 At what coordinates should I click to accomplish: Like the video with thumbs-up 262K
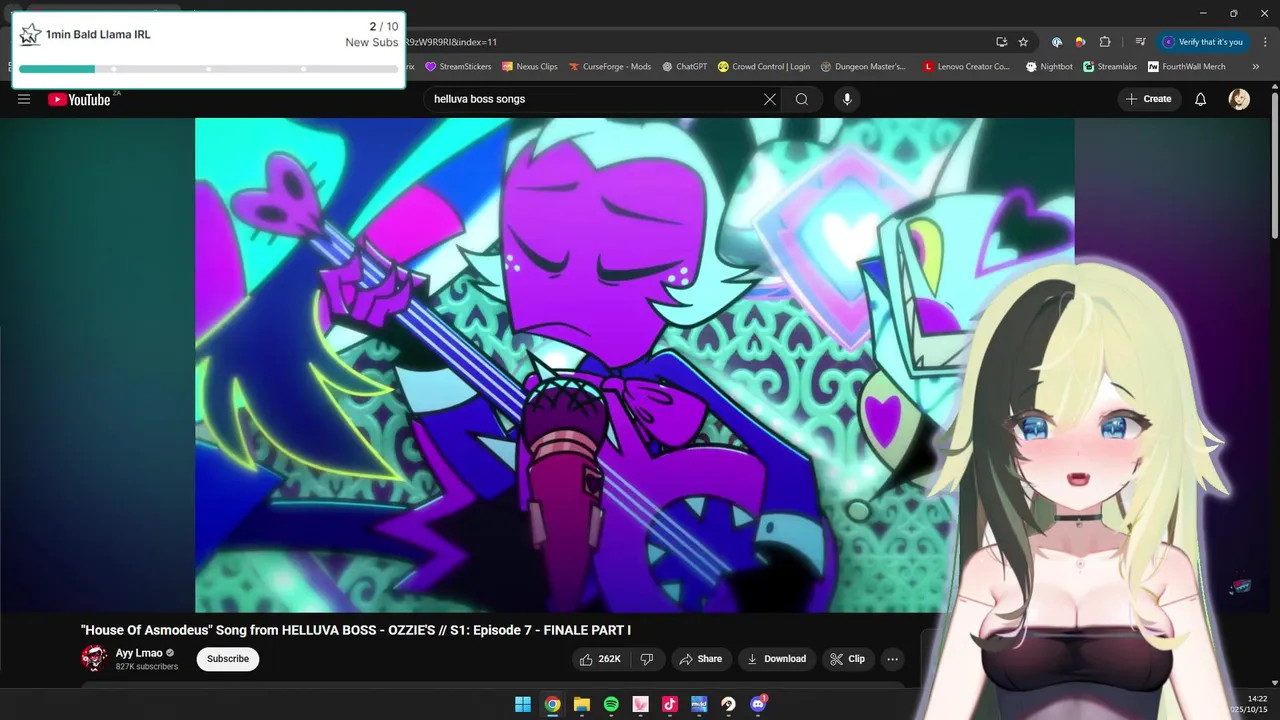click(600, 659)
